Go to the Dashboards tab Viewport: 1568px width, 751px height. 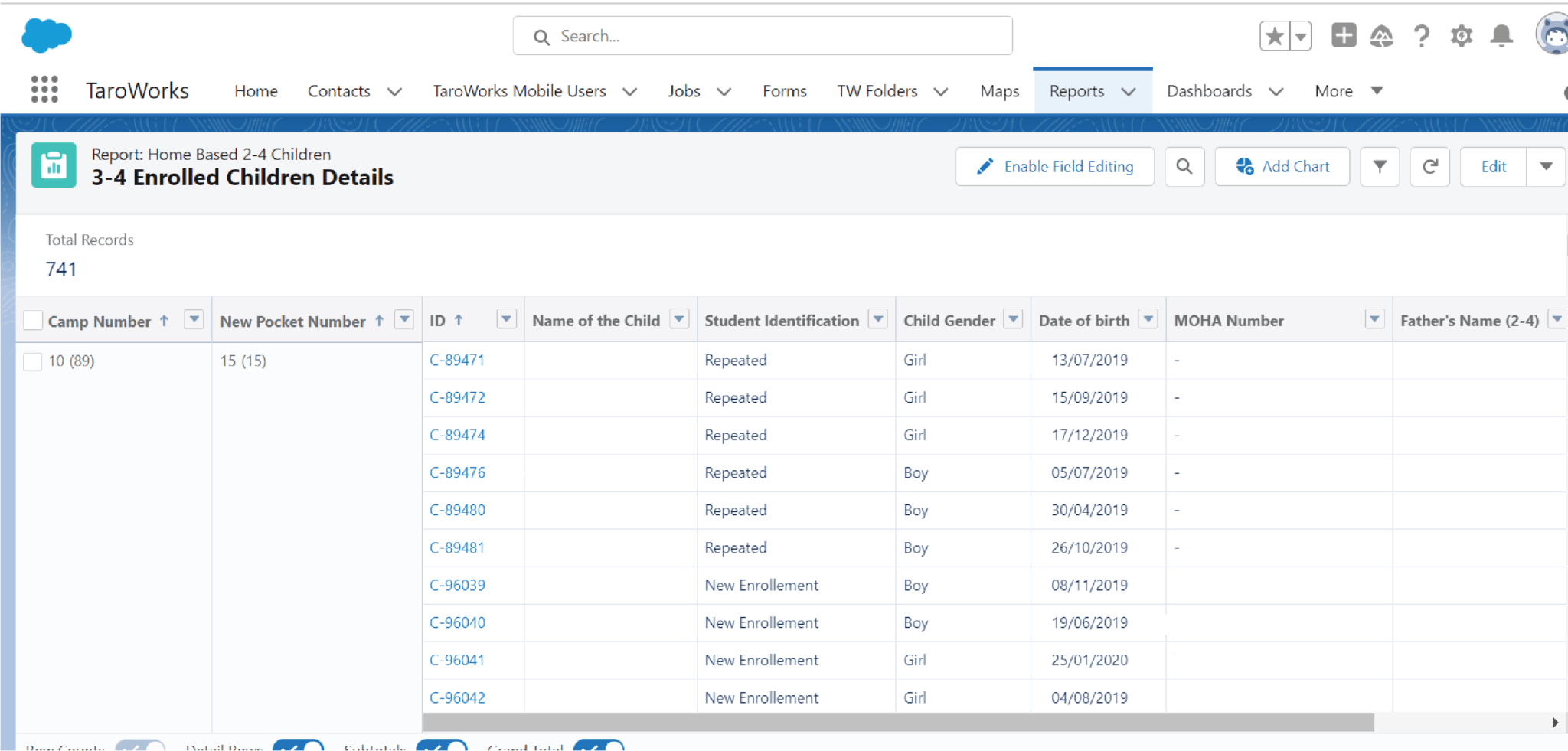pyautogui.click(x=1209, y=91)
